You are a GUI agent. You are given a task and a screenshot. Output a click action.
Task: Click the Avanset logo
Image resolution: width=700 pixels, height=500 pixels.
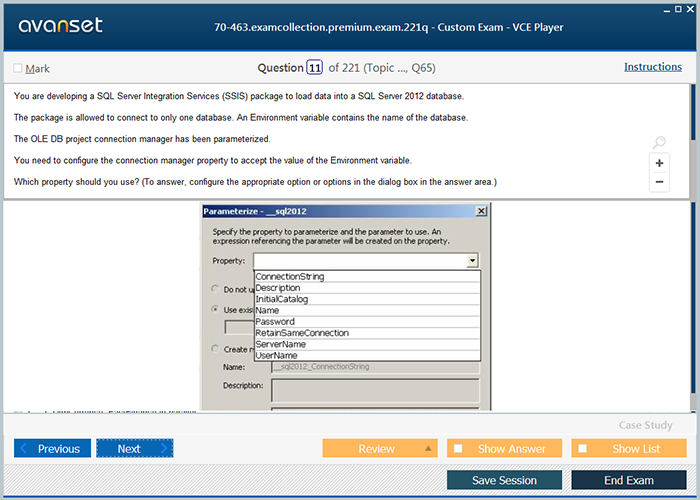60,25
